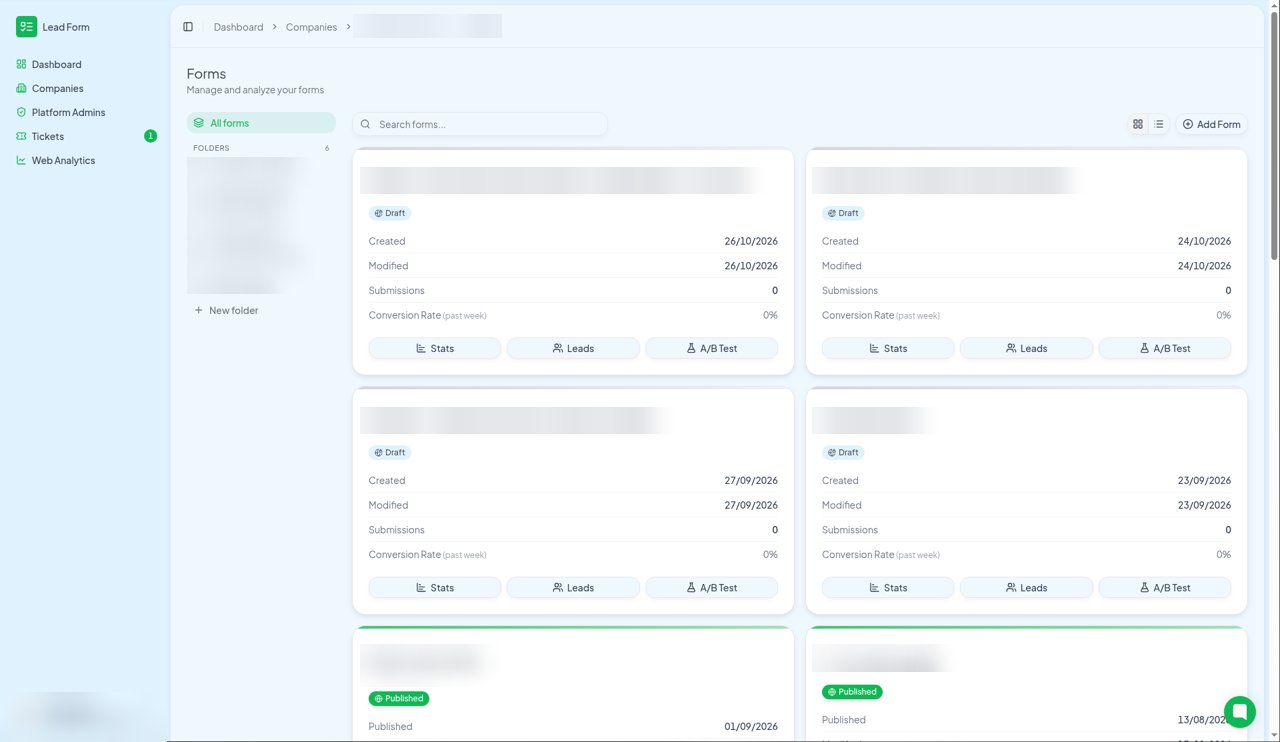Click the Published badge on the 01/09/2026 form
Viewport: 1280px width, 742px height.
[399, 698]
